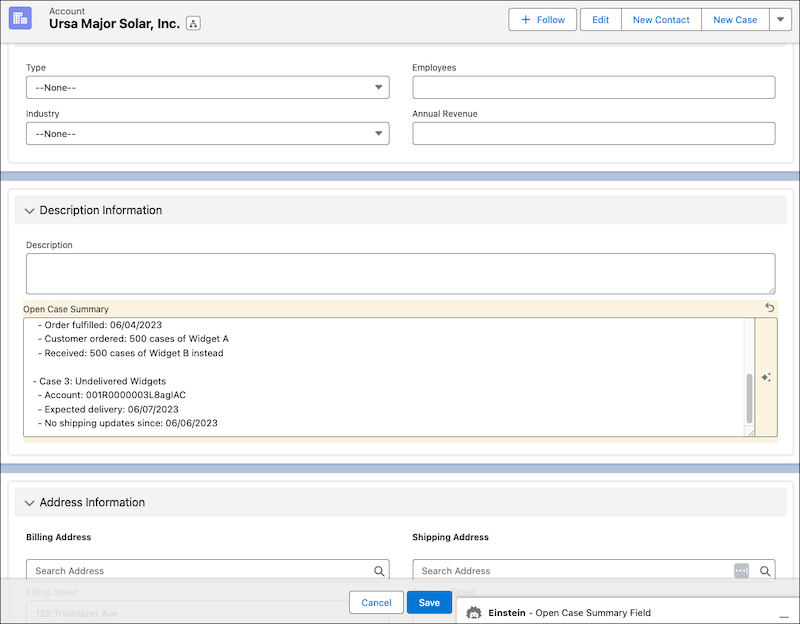Viewport: 800px width, 624px height.
Task: Click the New Case button
Action: coord(735,19)
